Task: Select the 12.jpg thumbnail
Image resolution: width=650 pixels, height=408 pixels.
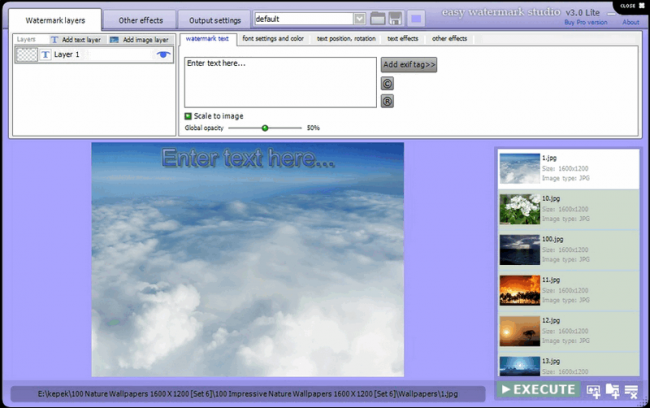Action: [519, 331]
